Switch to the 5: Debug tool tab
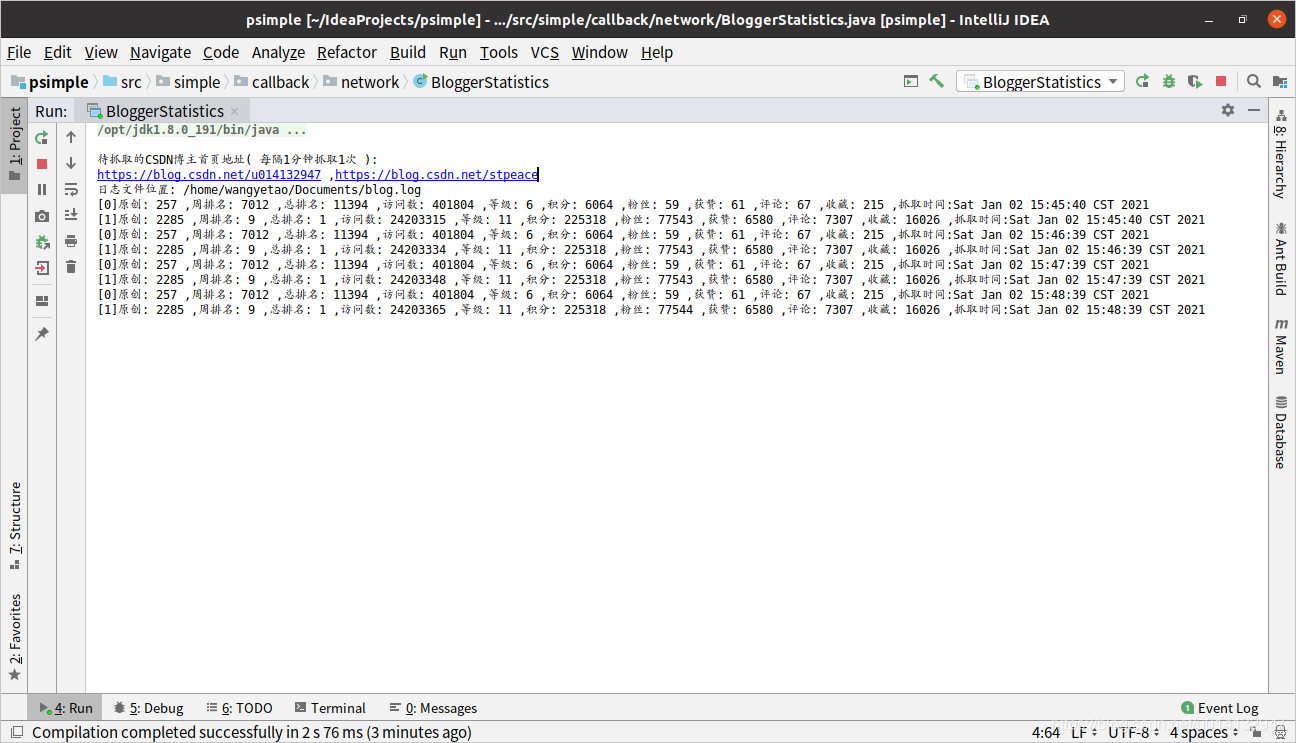 pyautogui.click(x=149, y=708)
